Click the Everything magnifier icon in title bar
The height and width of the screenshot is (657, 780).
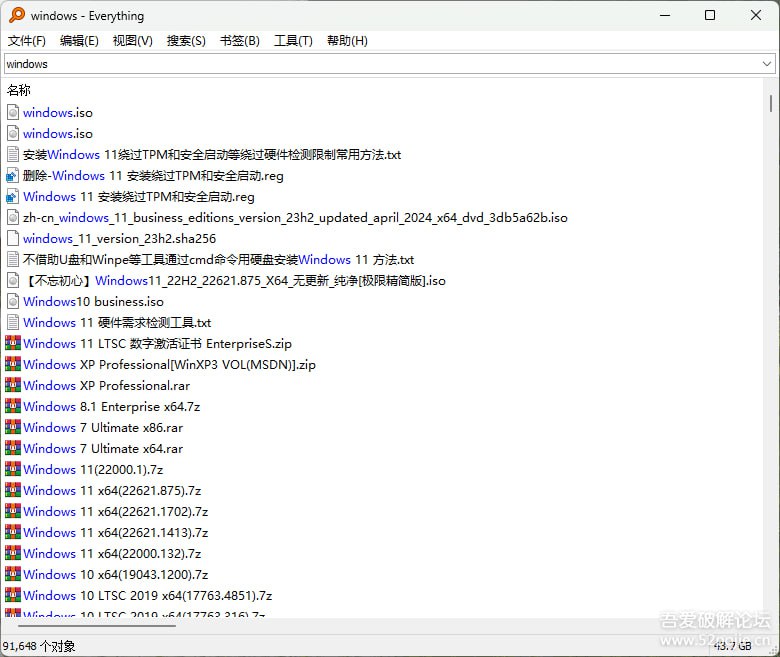[15, 15]
